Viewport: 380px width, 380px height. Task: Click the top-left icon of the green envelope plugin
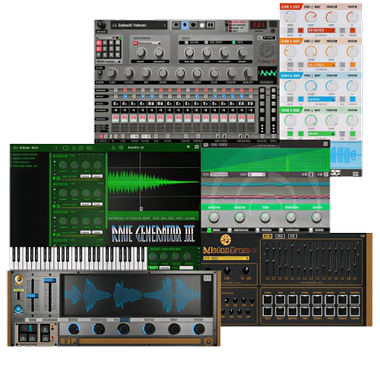pos(205,145)
